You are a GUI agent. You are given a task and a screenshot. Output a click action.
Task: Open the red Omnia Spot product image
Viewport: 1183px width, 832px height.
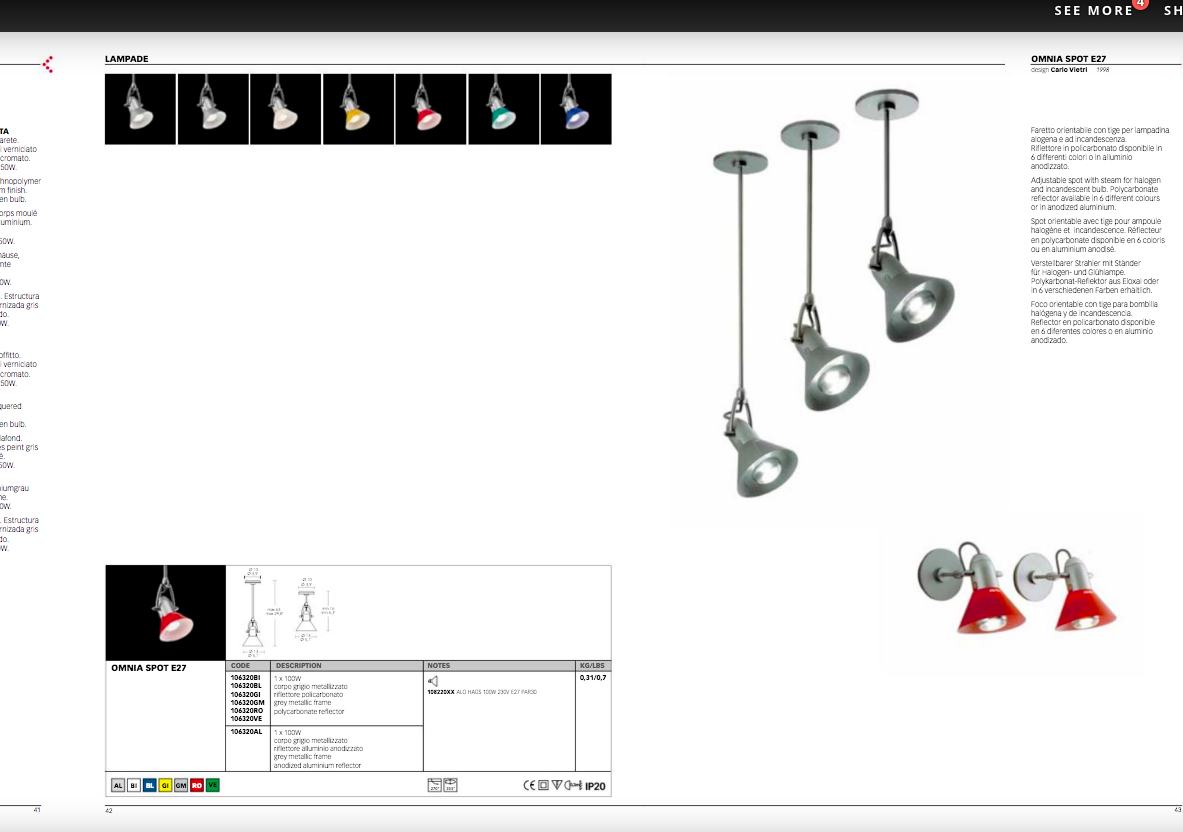point(165,612)
